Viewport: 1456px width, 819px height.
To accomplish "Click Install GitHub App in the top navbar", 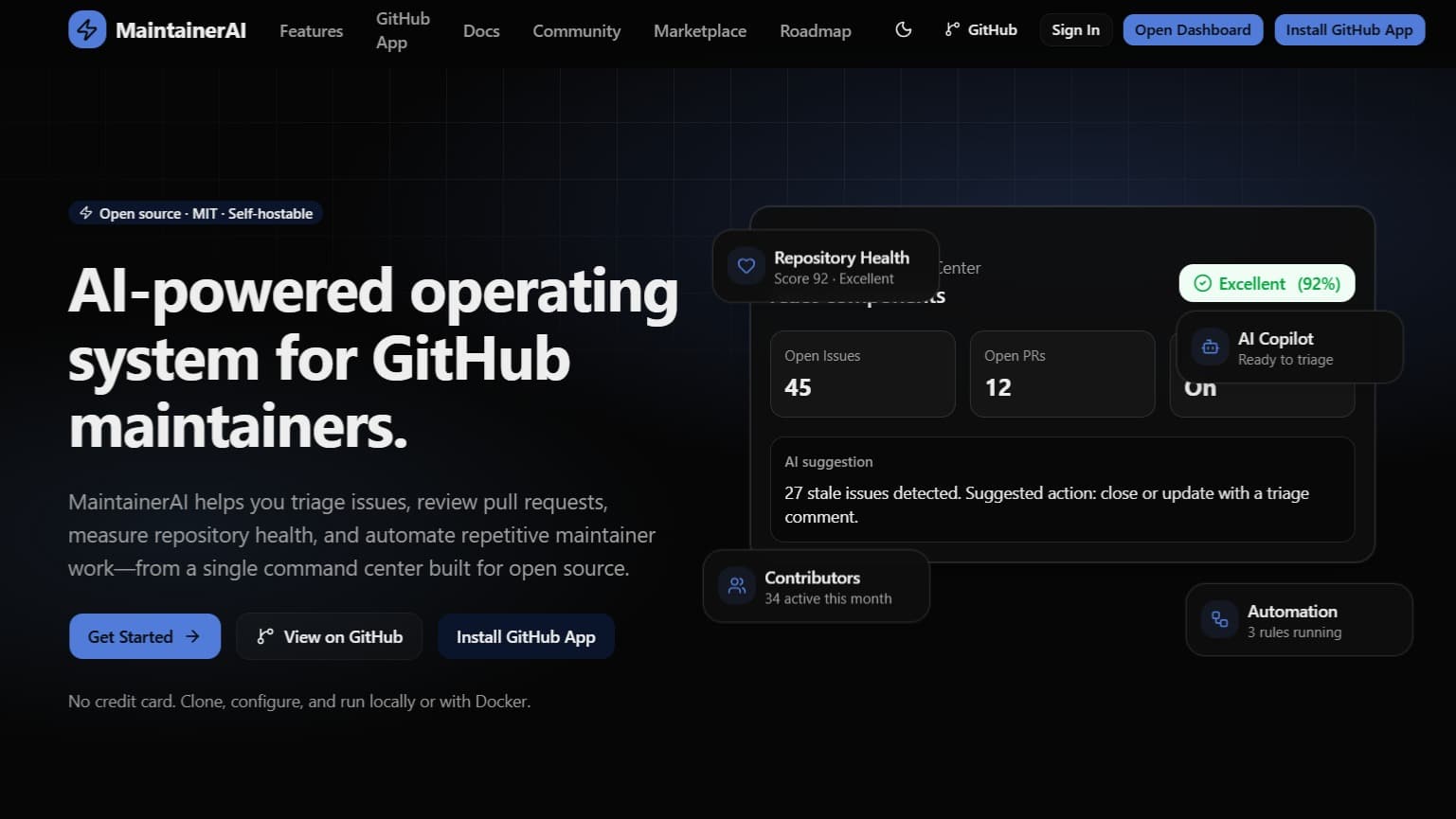I will (x=1349, y=30).
